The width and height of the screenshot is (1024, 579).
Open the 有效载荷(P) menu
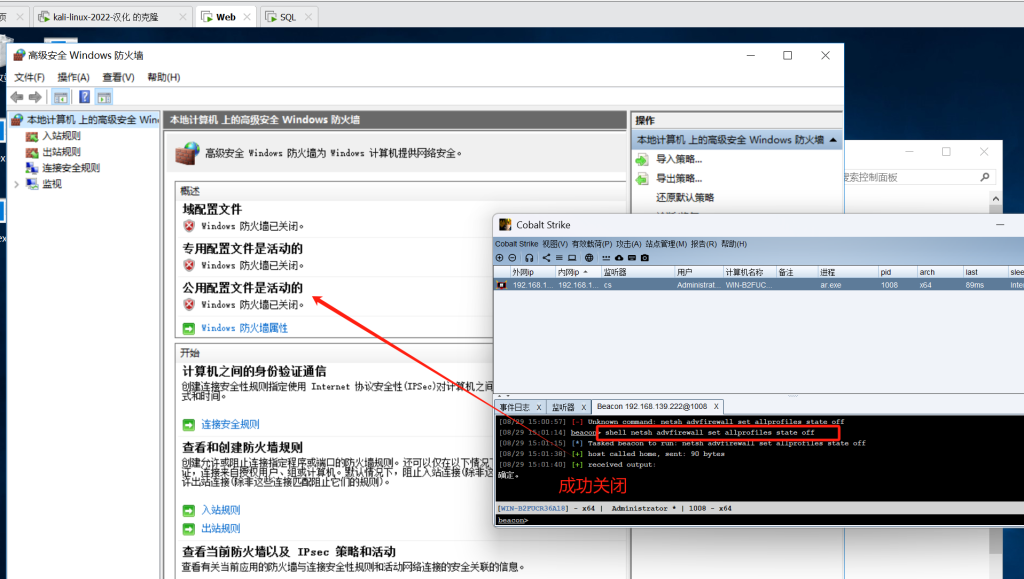pos(592,244)
